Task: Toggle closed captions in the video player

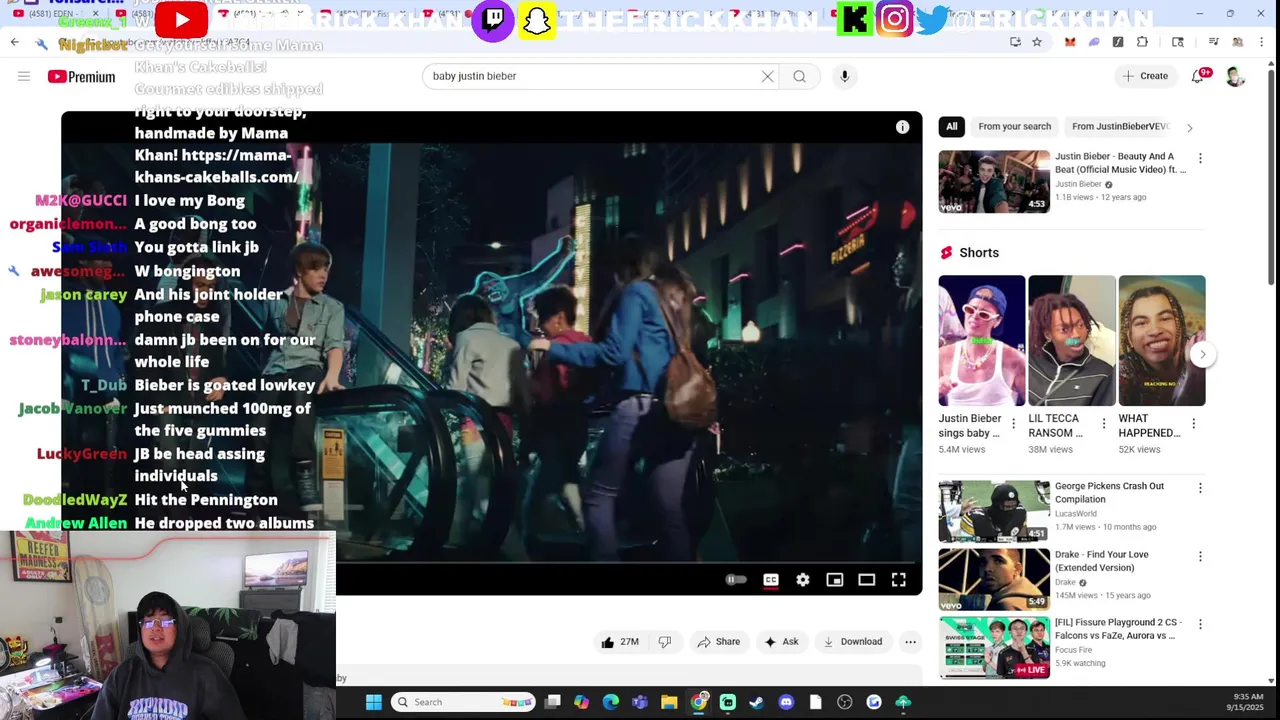Action: pyautogui.click(x=771, y=580)
